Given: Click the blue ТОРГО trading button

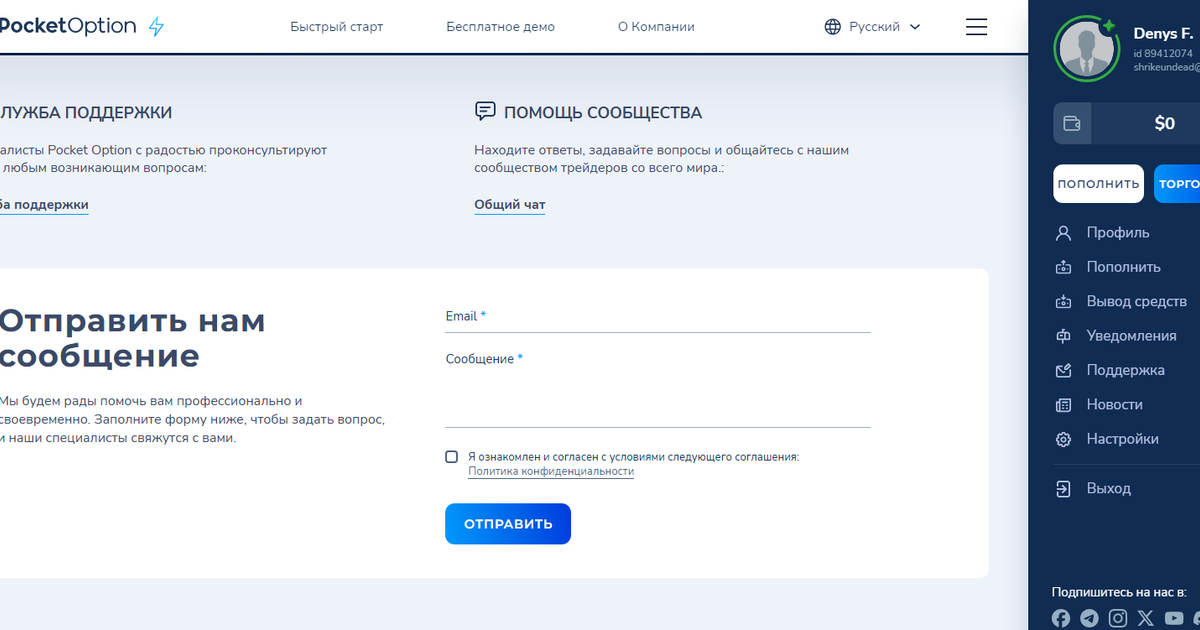Looking at the screenshot, I should point(1177,184).
